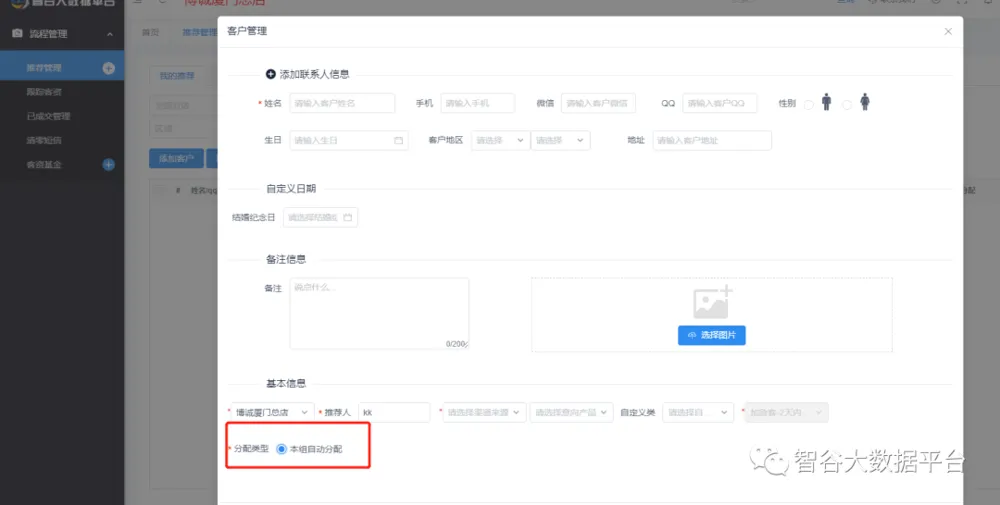Click the calendar icon in 结婚纪念日 field

tap(348, 217)
